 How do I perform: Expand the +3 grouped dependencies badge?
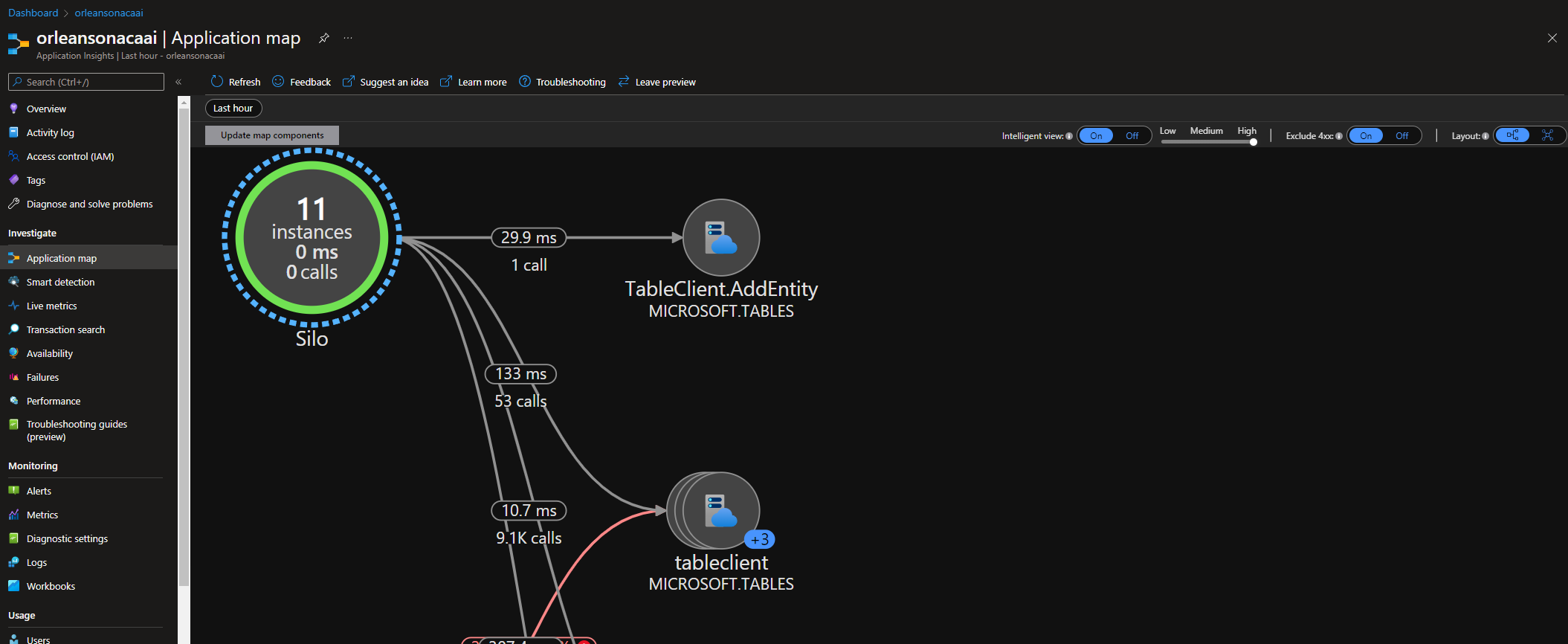click(x=759, y=539)
